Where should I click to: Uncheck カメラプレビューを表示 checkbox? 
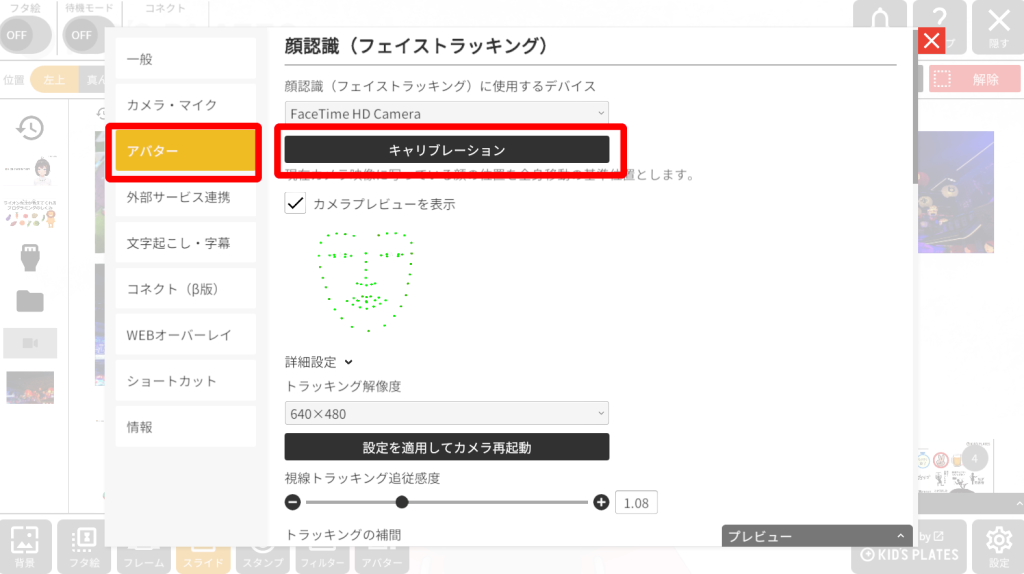tap(295, 203)
